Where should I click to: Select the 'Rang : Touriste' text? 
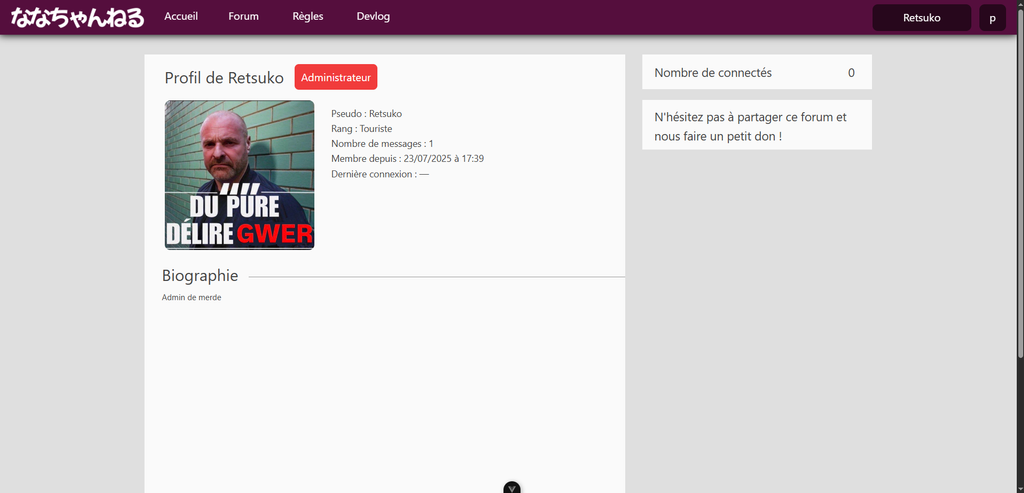point(361,129)
